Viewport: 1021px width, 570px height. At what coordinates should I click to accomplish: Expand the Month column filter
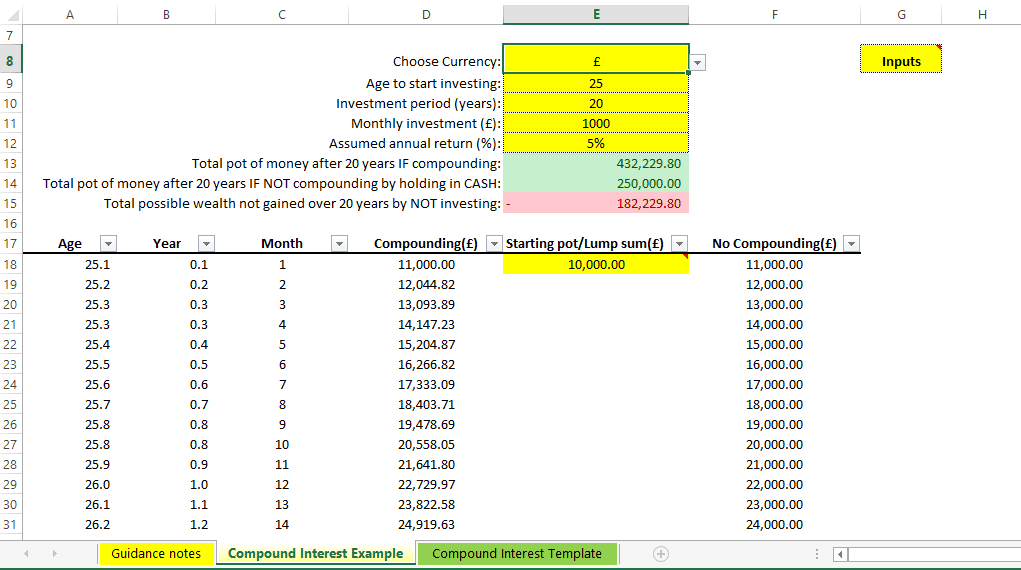coord(339,243)
